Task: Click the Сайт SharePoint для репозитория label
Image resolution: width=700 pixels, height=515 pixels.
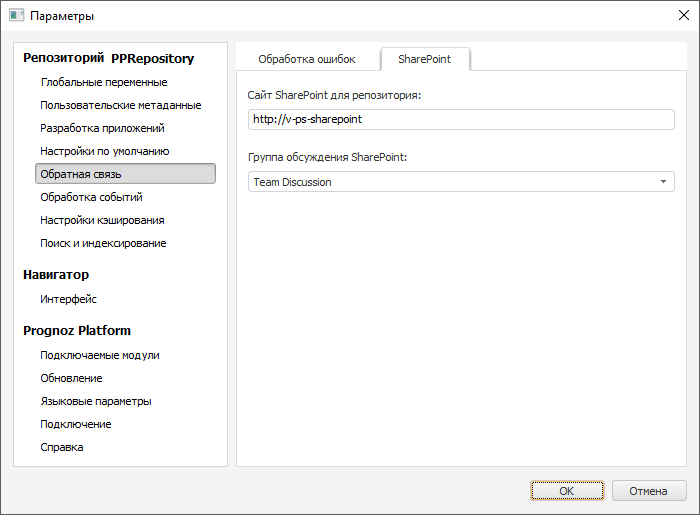Action: 334,95
